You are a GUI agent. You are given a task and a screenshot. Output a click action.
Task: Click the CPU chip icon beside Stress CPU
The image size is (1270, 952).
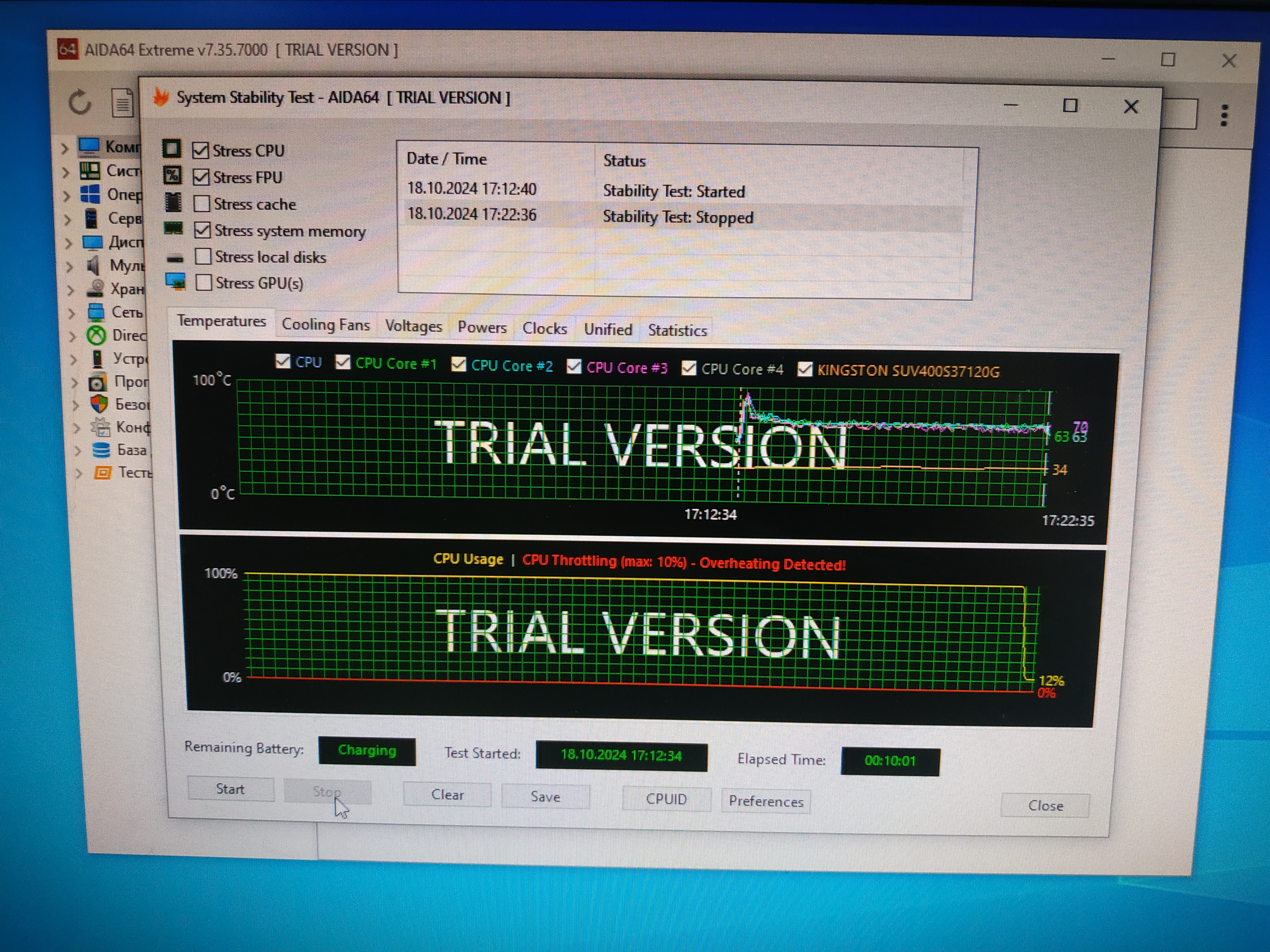[172, 149]
